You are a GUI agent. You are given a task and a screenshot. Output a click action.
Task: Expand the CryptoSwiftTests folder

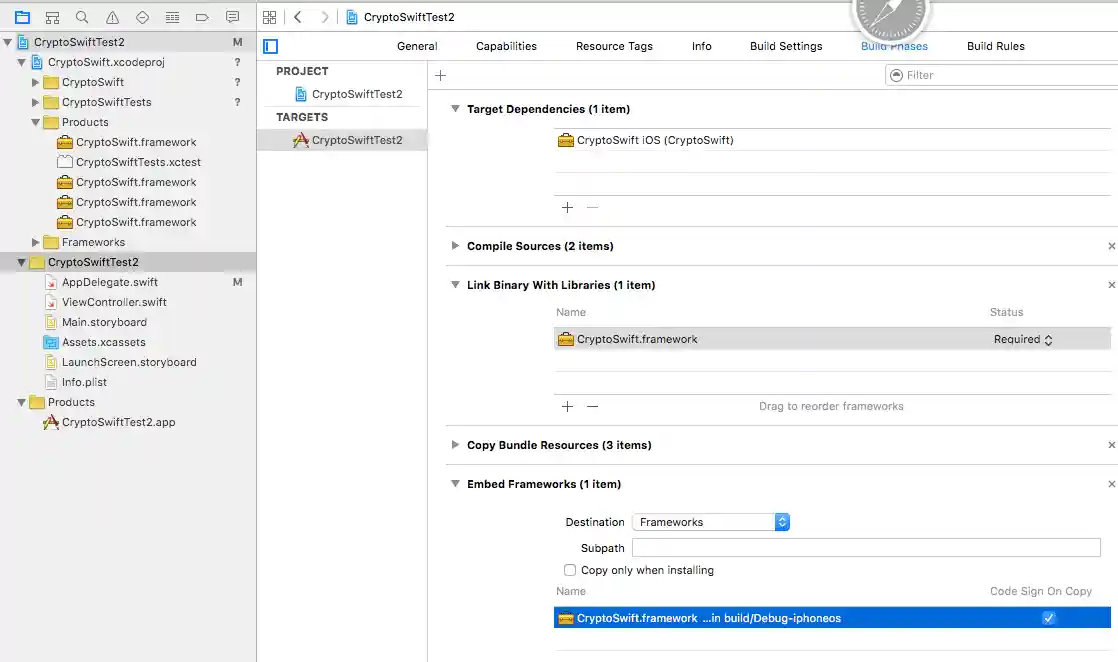[35, 103]
